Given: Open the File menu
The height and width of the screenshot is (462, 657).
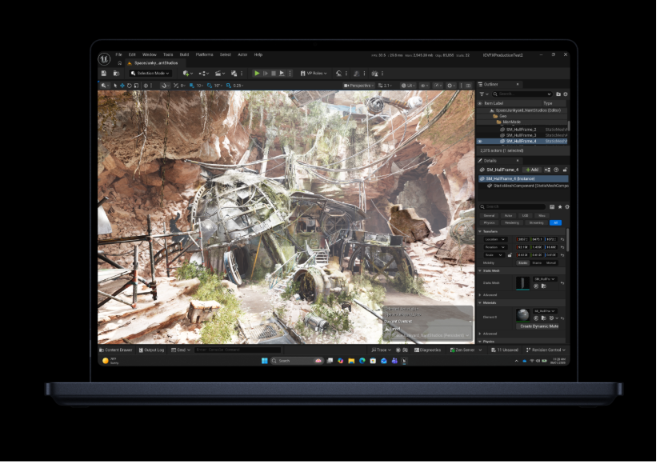Looking at the screenshot, I should click(x=119, y=54).
